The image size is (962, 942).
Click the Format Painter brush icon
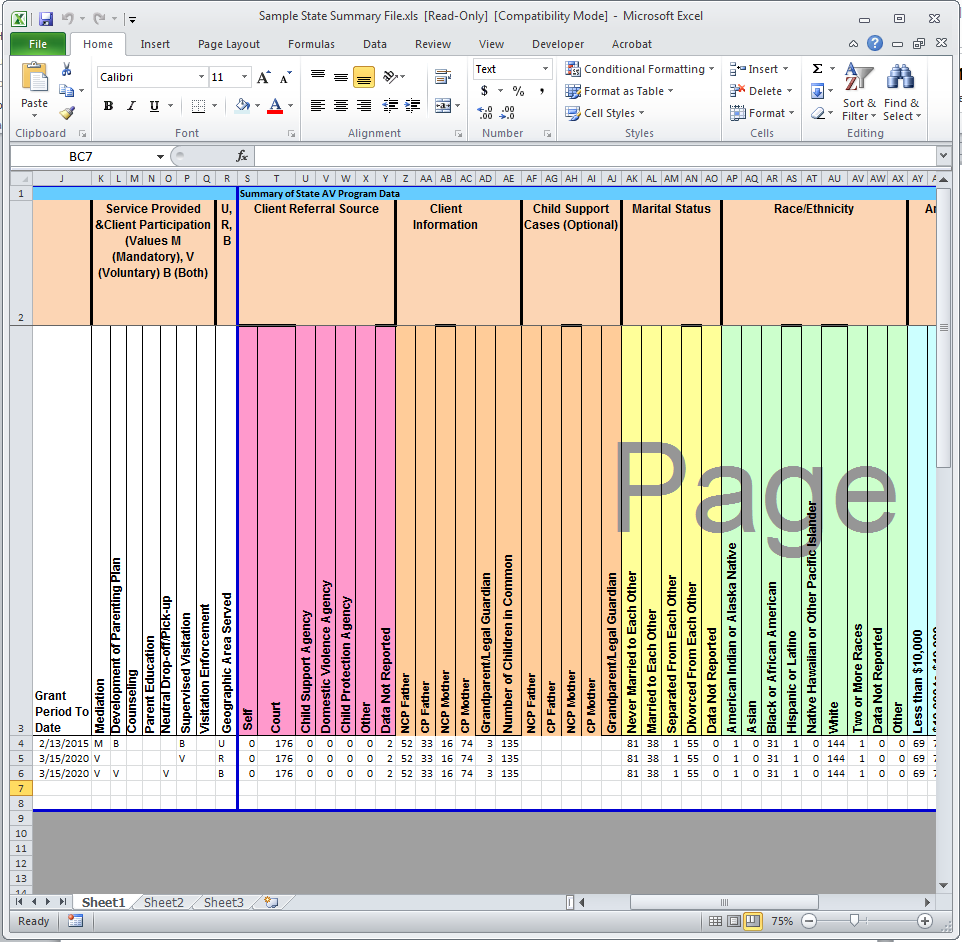66,113
